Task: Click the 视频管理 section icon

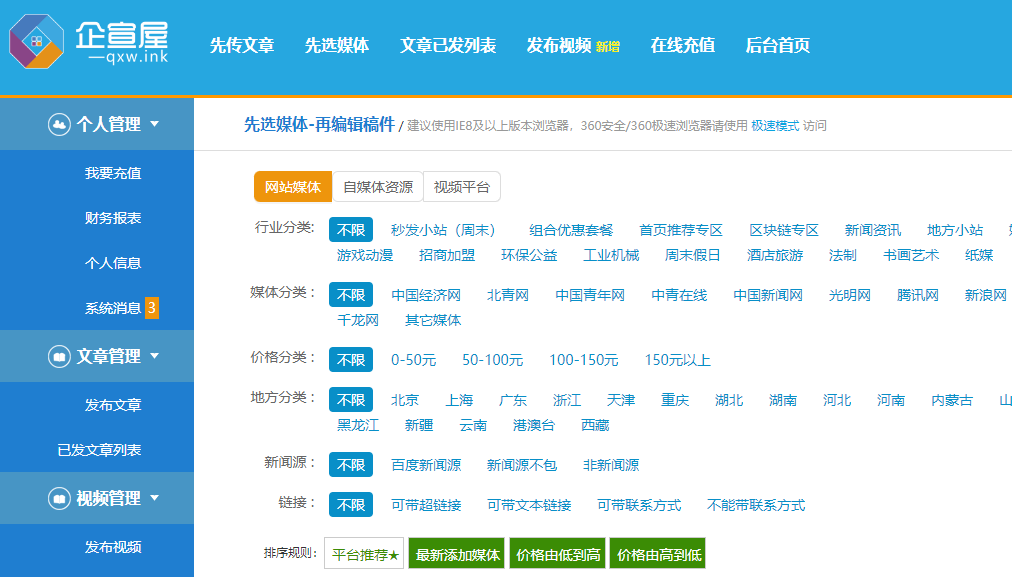Action: click(x=59, y=498)
